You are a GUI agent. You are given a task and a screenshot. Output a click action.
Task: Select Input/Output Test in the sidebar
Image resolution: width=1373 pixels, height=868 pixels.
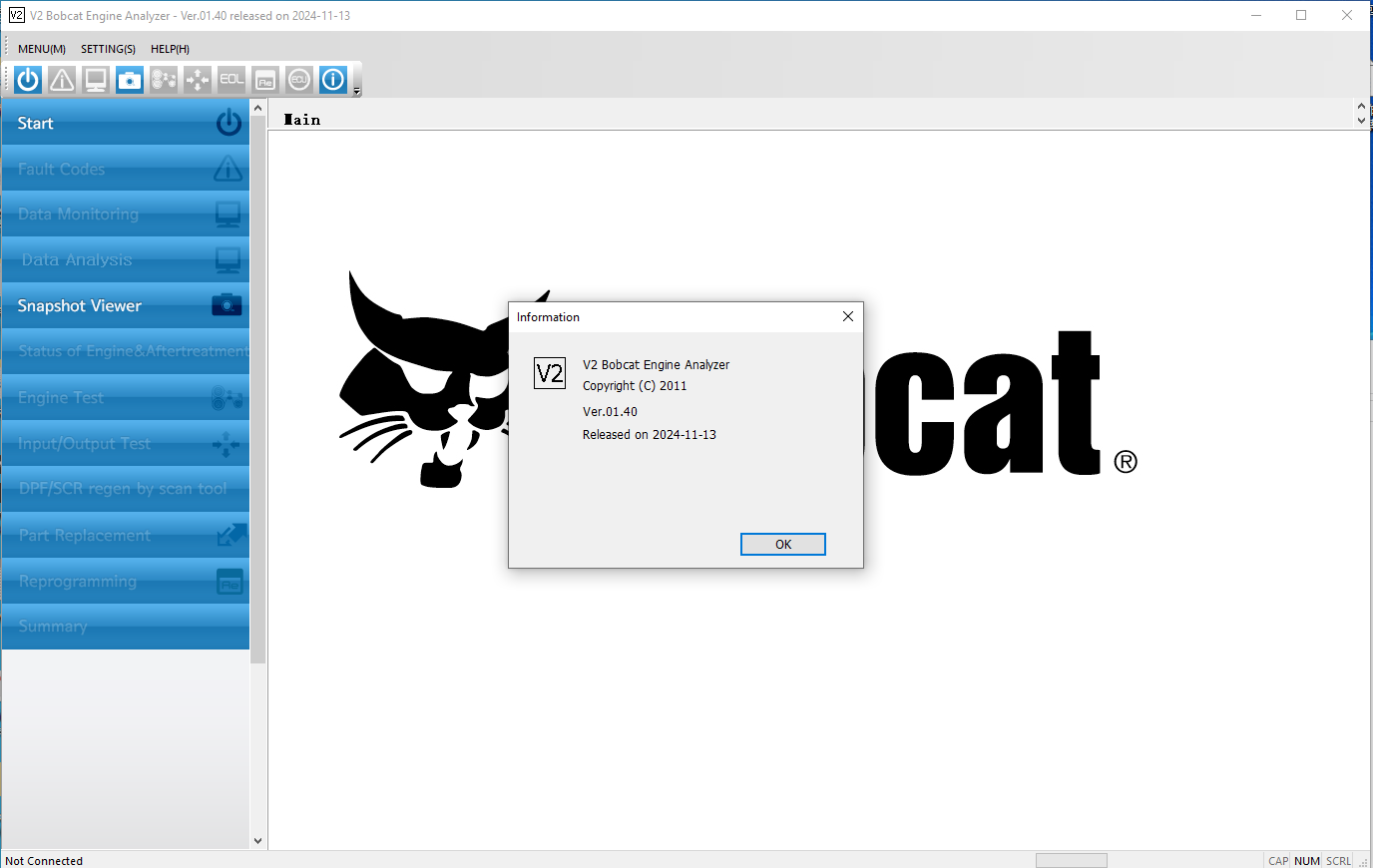[x=126, y=444]
